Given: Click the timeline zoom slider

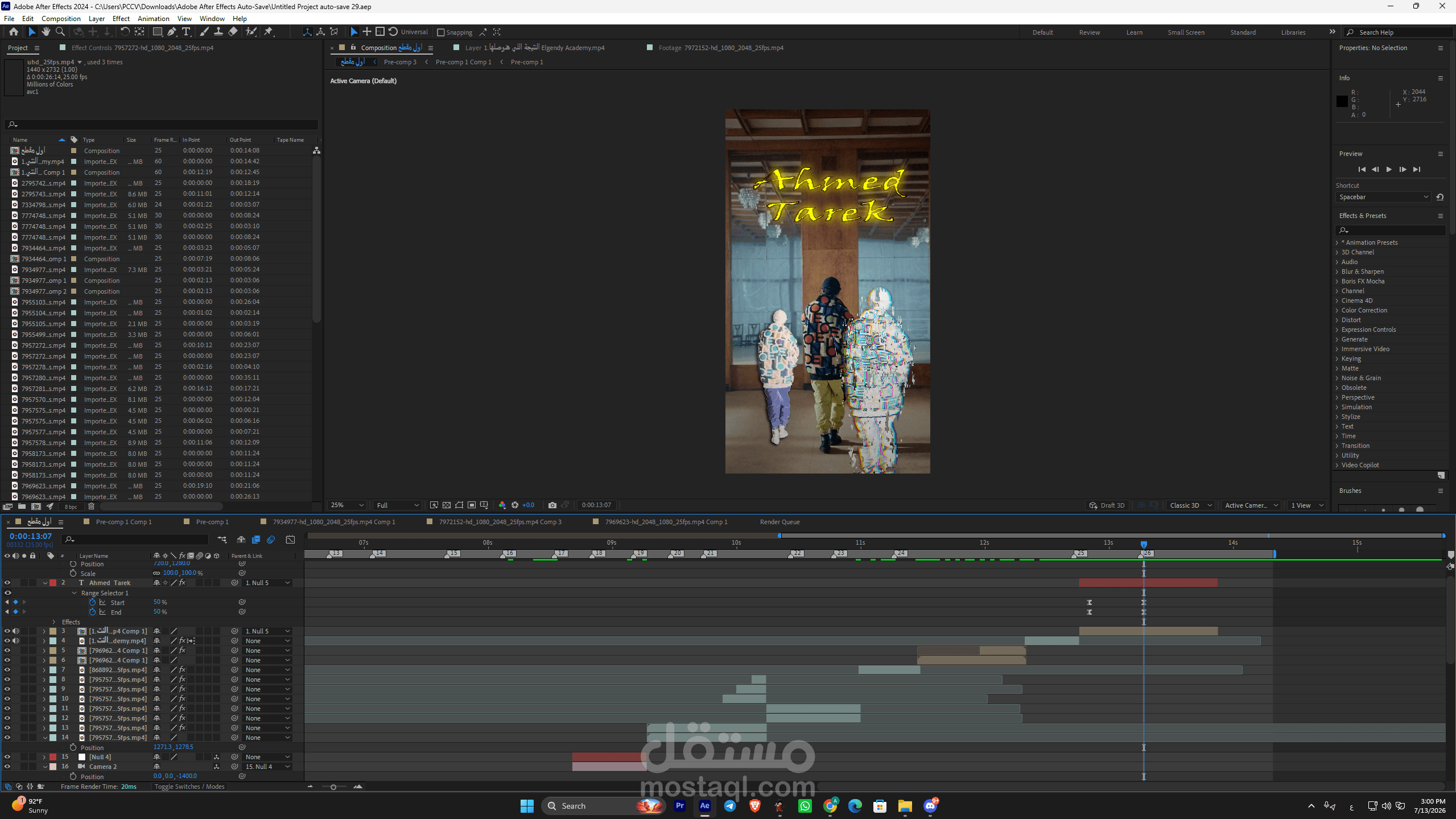Looking at the screenshot, I should (x=333, y=787).
